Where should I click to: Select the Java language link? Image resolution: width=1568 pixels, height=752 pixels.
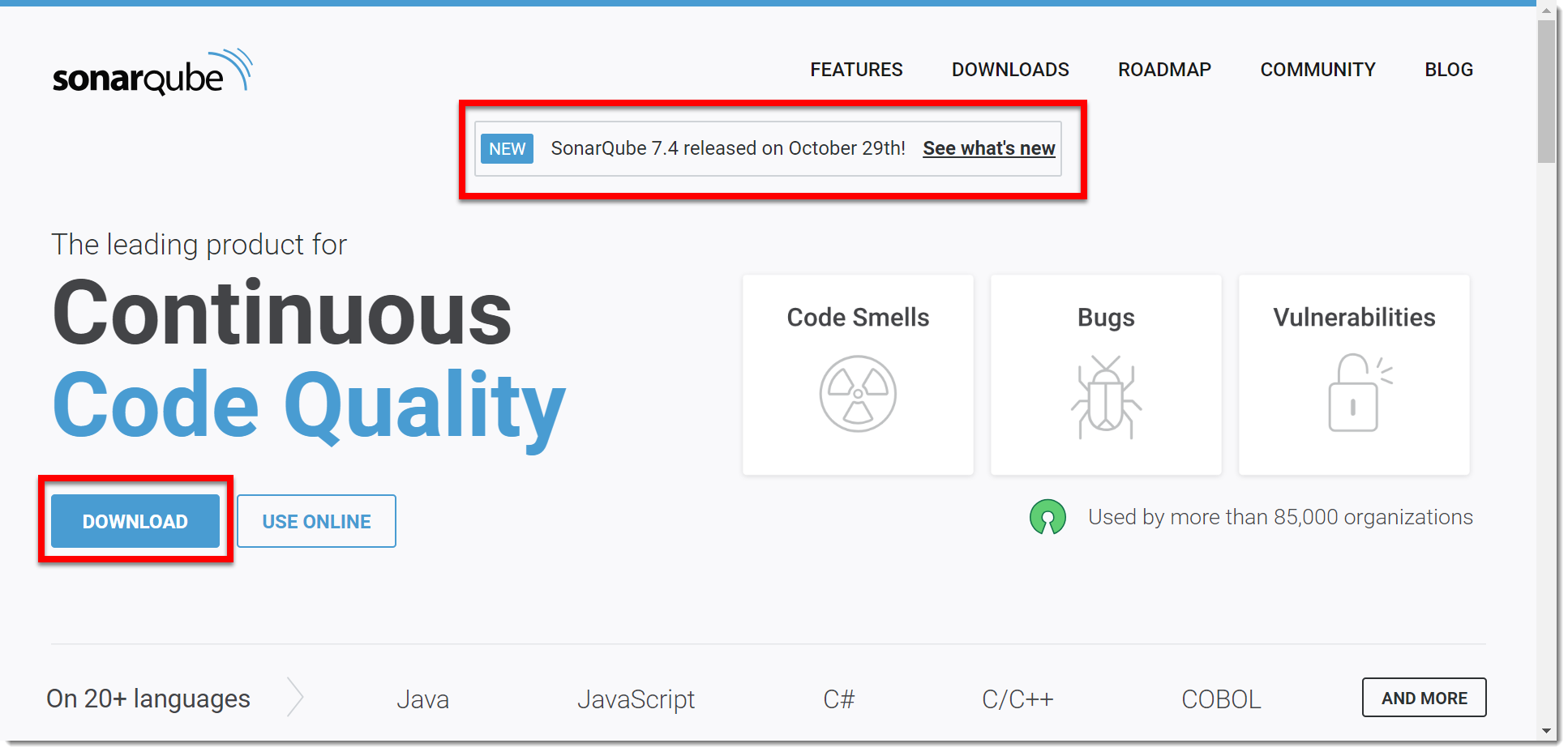click(422, 699)
